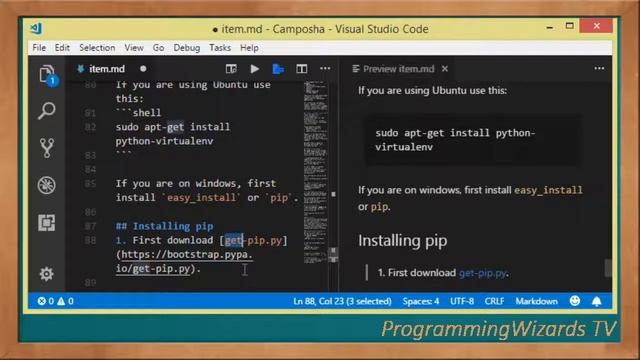Open notifications bell icon
Image resolution: width=640 pixels, height=360 pixels.
tap(596, 301)
